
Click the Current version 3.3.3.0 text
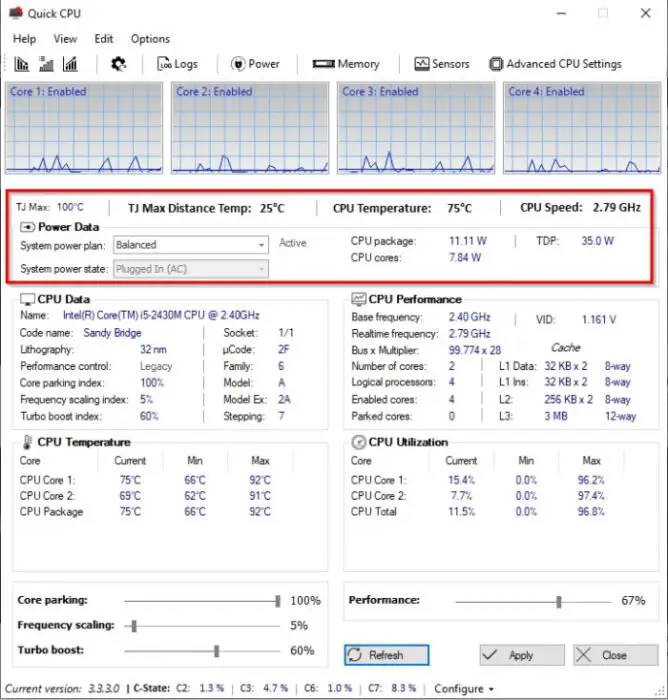(x=63, y=689)
